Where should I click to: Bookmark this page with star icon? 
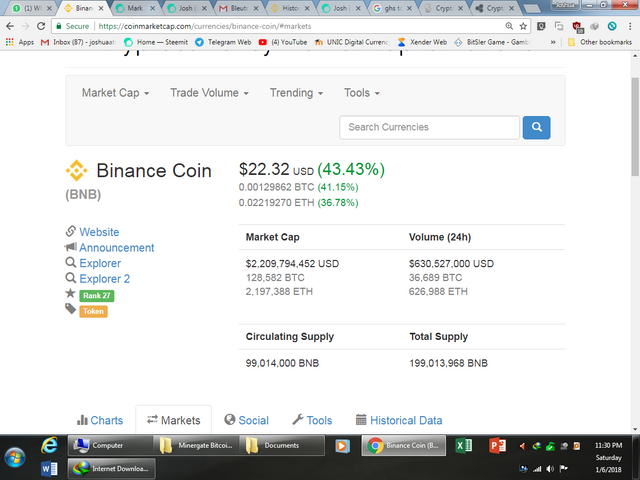(x=523, y=26)
